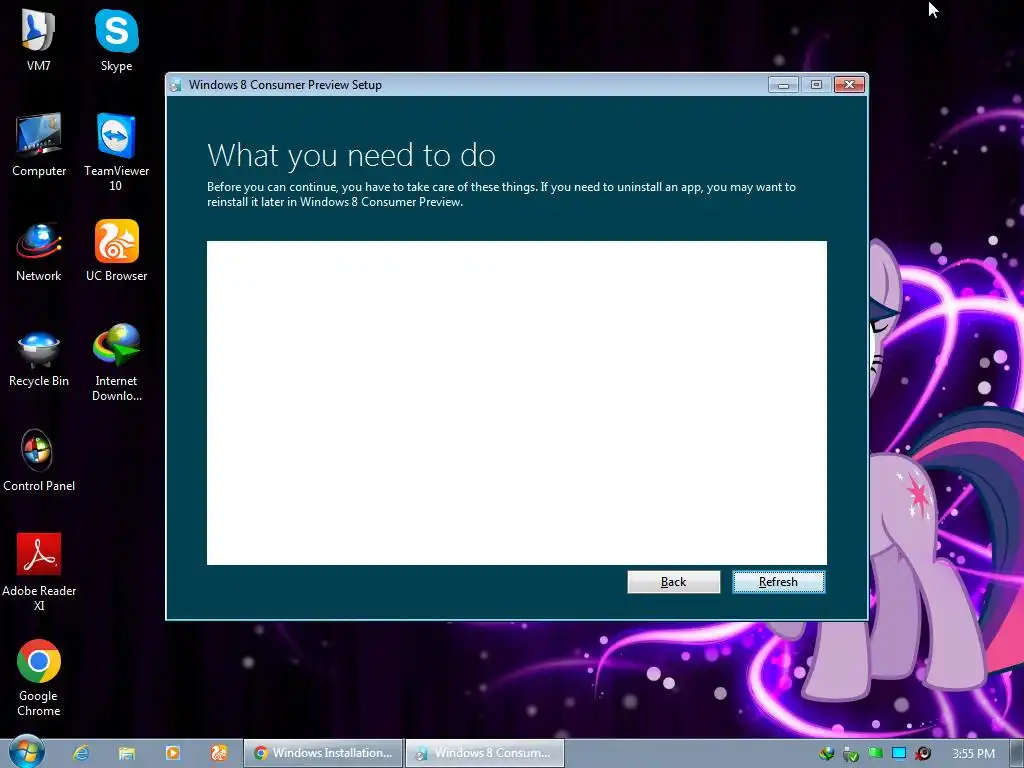Click the green monitor tray icon
The image size is (1024, 768).
pos(875,754)
